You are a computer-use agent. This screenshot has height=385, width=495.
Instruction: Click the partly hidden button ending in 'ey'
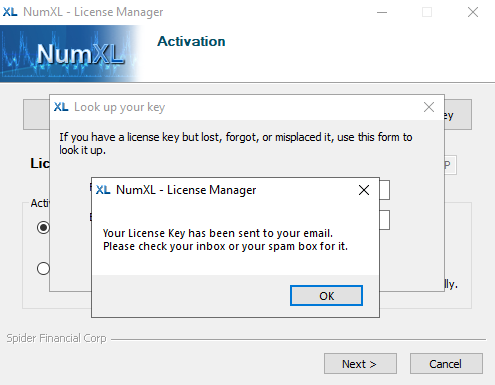coord(458,114)
